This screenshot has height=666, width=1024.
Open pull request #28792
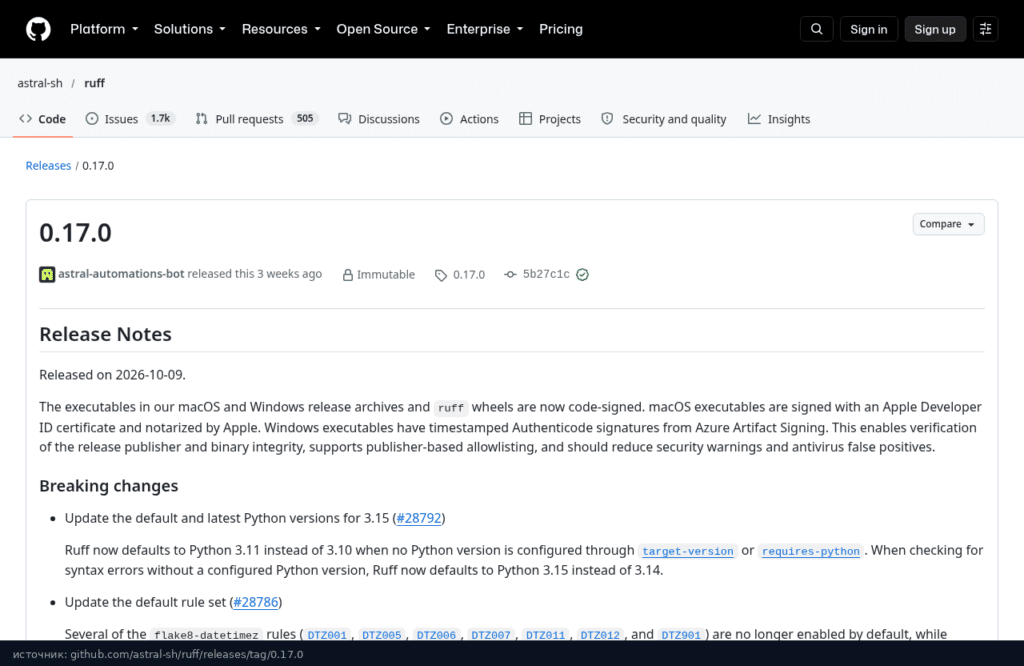[419, 518]
